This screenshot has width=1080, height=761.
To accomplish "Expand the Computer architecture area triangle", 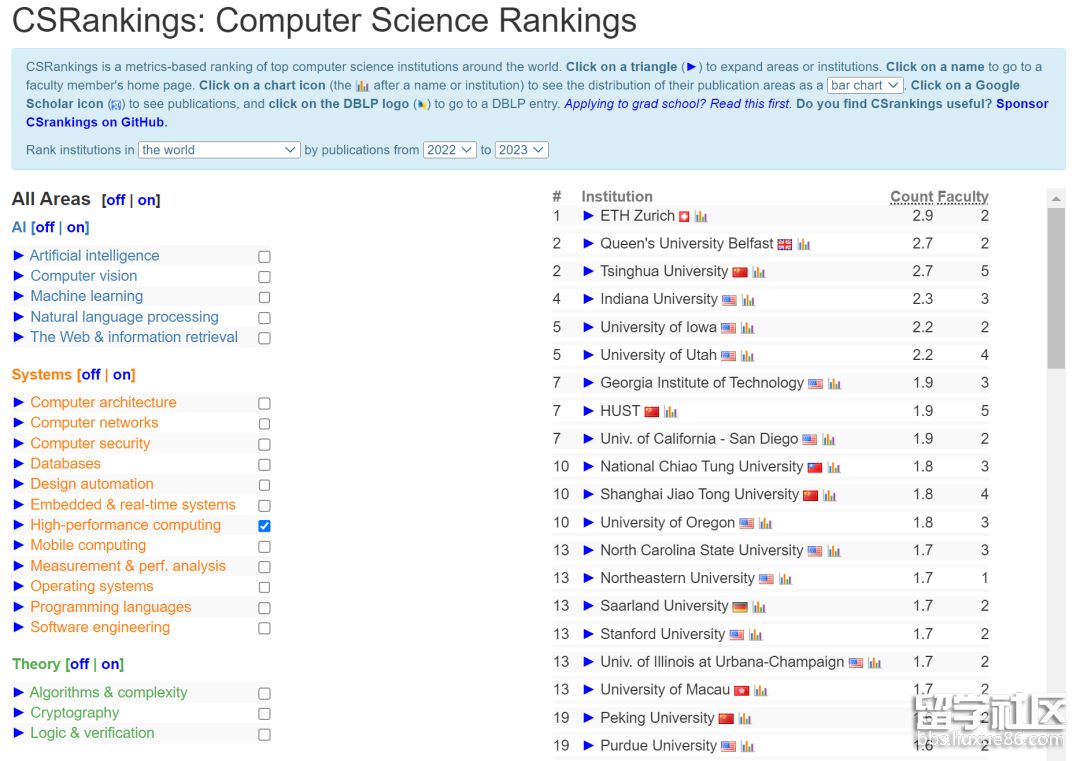I will (19, 402).
